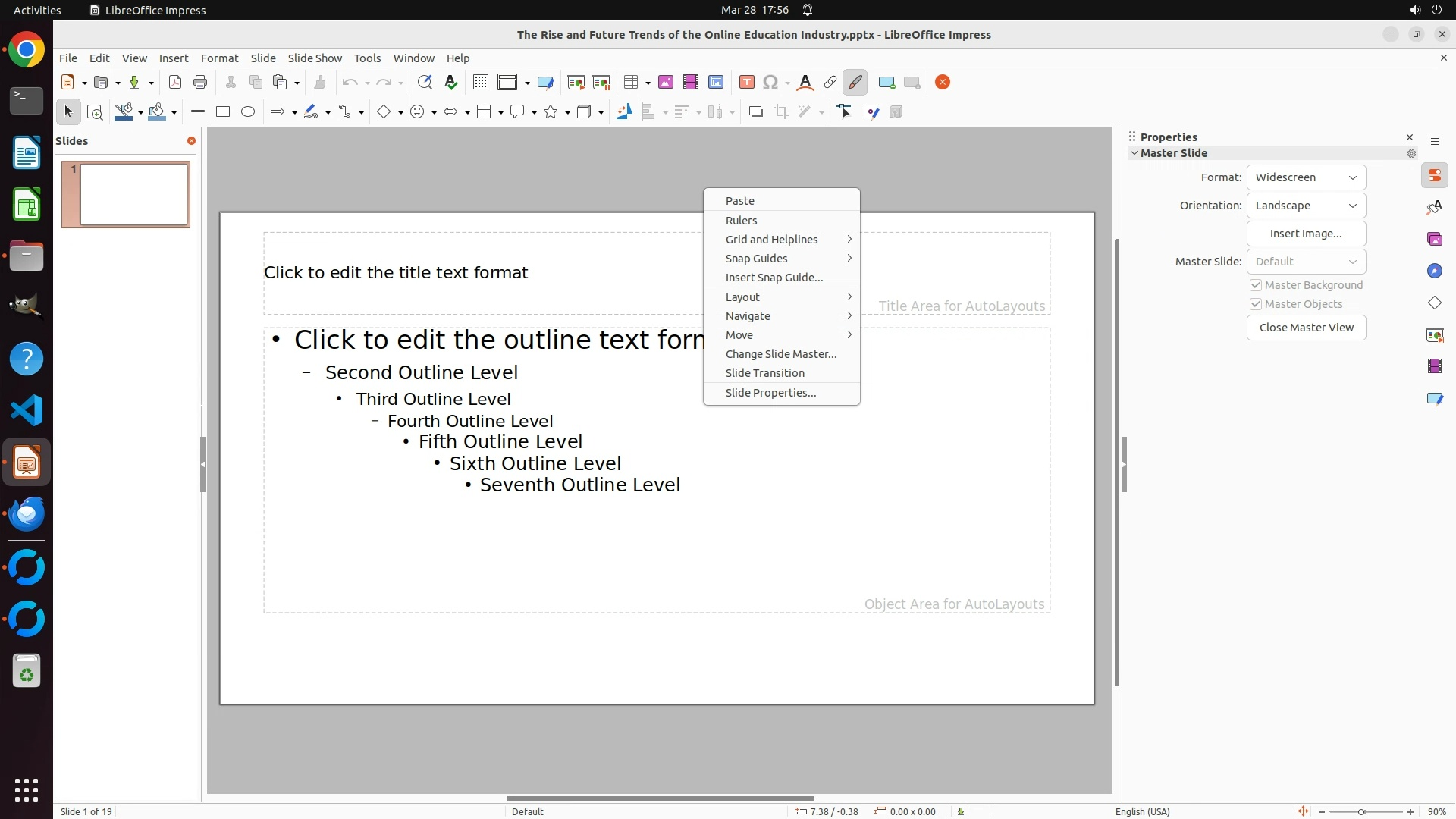Open the Orientation dropdown showing Landscape
This screenshot has width=1456, height=819.
(1306, 206)
